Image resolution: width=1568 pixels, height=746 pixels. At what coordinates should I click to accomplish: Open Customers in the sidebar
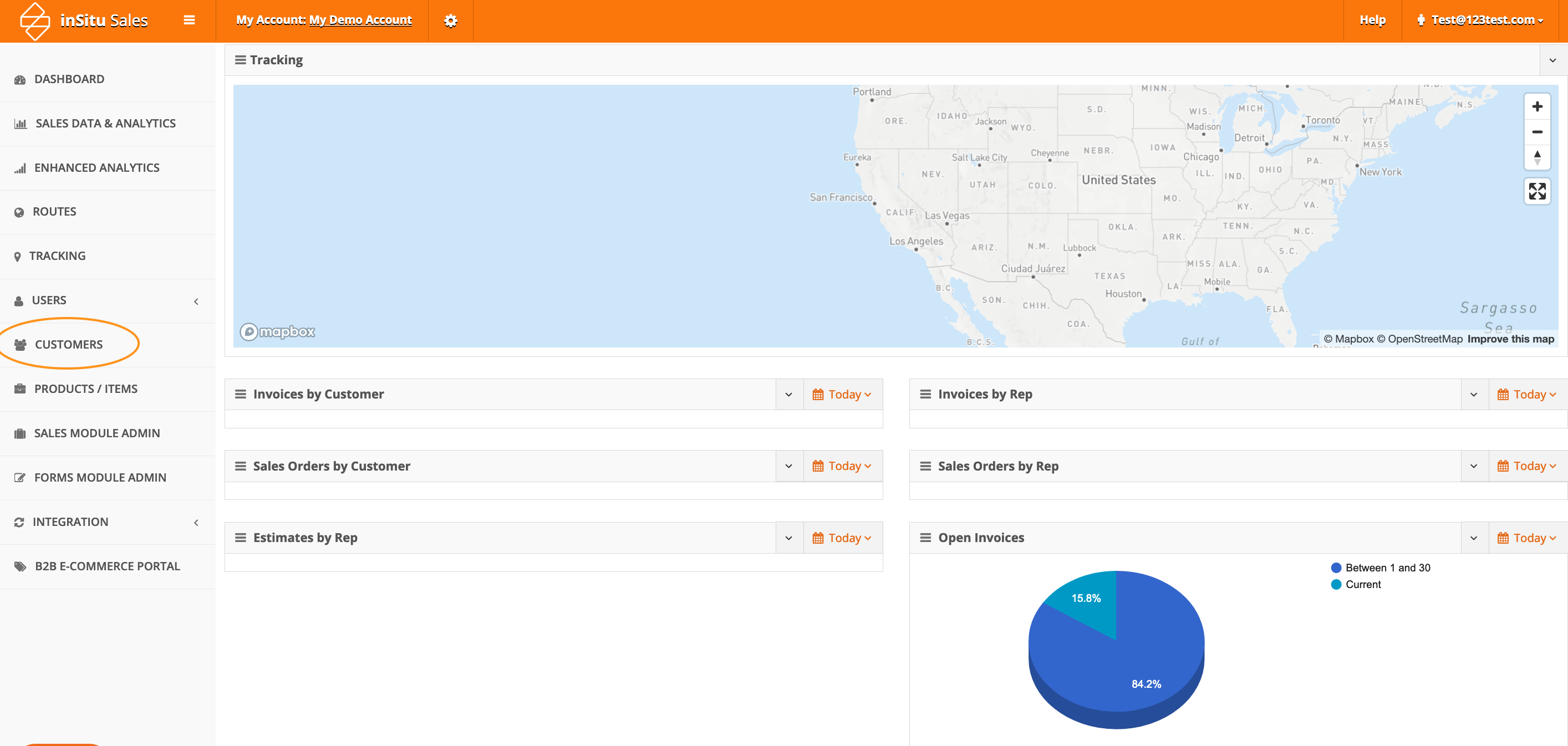click(68, 344)
